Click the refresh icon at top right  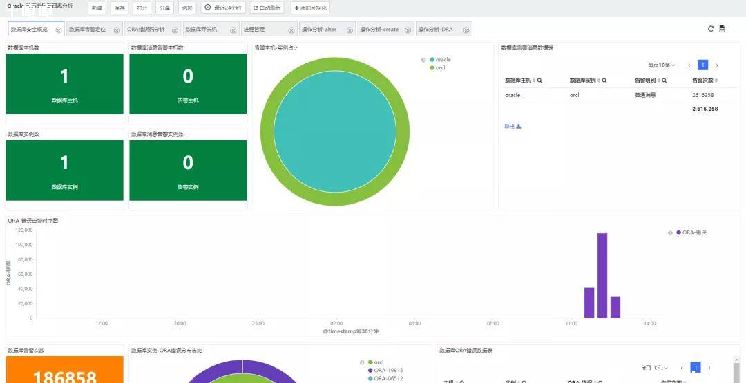pos(711,29)
